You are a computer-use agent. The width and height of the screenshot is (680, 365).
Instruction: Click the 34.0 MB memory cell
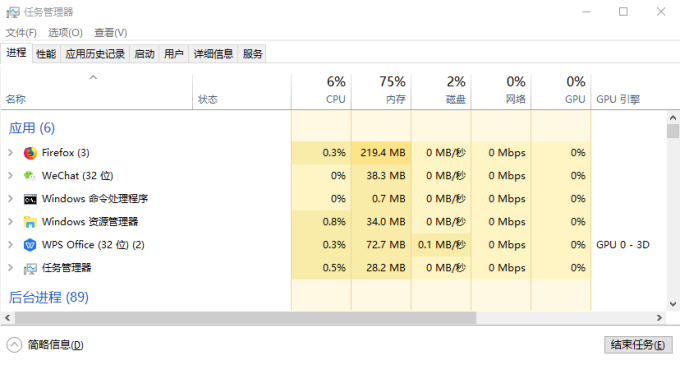(381, 222)
